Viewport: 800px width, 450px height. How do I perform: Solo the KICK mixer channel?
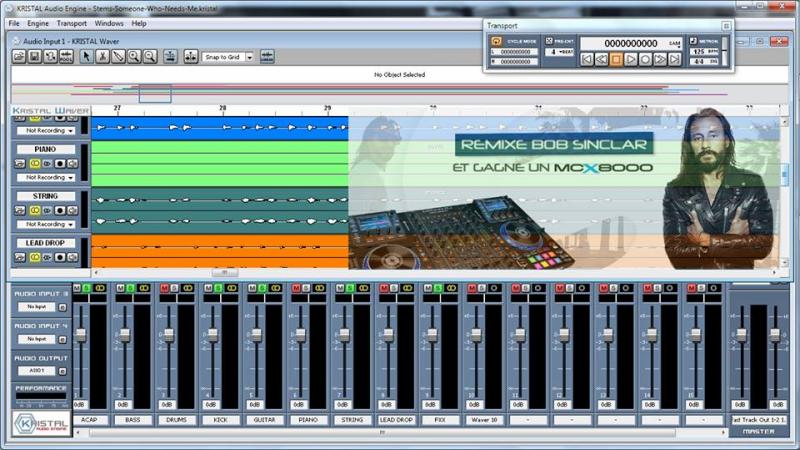[218, 288]
